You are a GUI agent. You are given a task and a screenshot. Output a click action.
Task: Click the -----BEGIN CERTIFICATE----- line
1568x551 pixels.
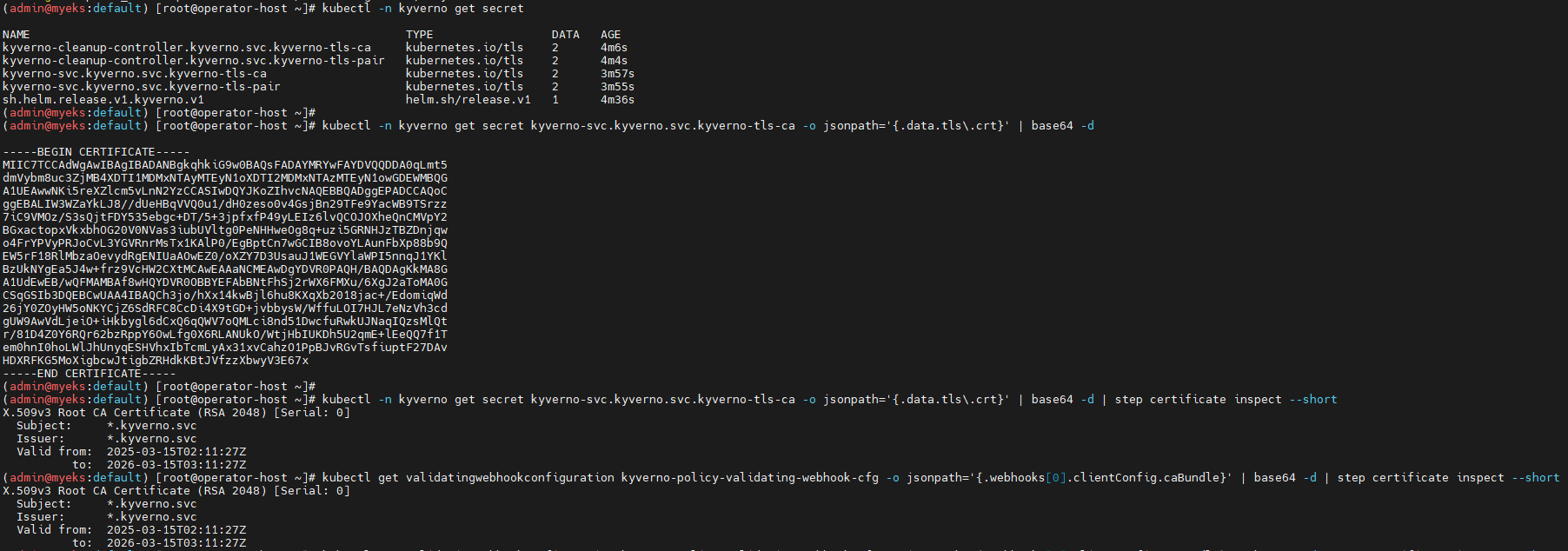coord(96,152)
